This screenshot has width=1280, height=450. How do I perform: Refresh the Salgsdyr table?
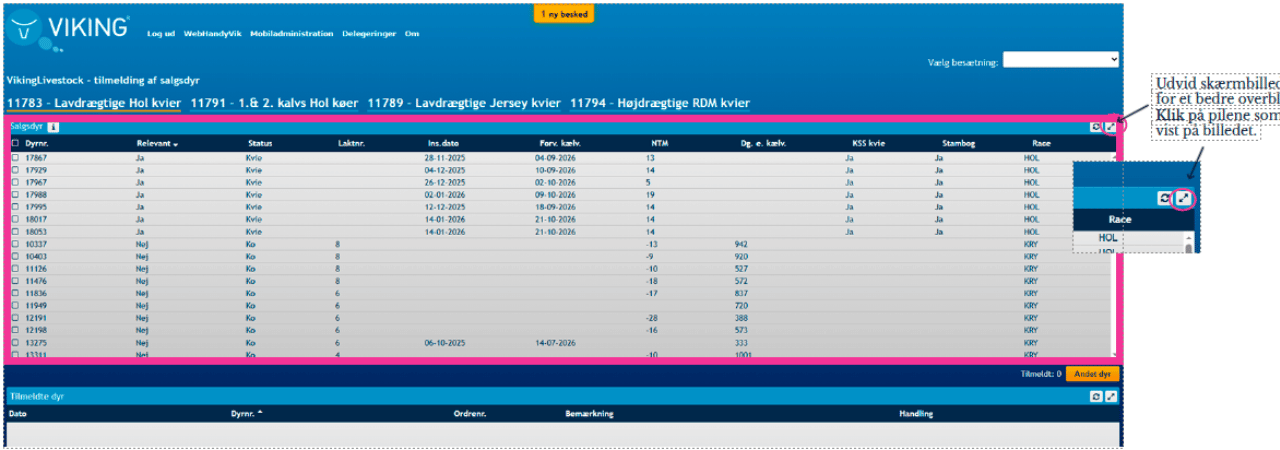tap(1097, 127)
